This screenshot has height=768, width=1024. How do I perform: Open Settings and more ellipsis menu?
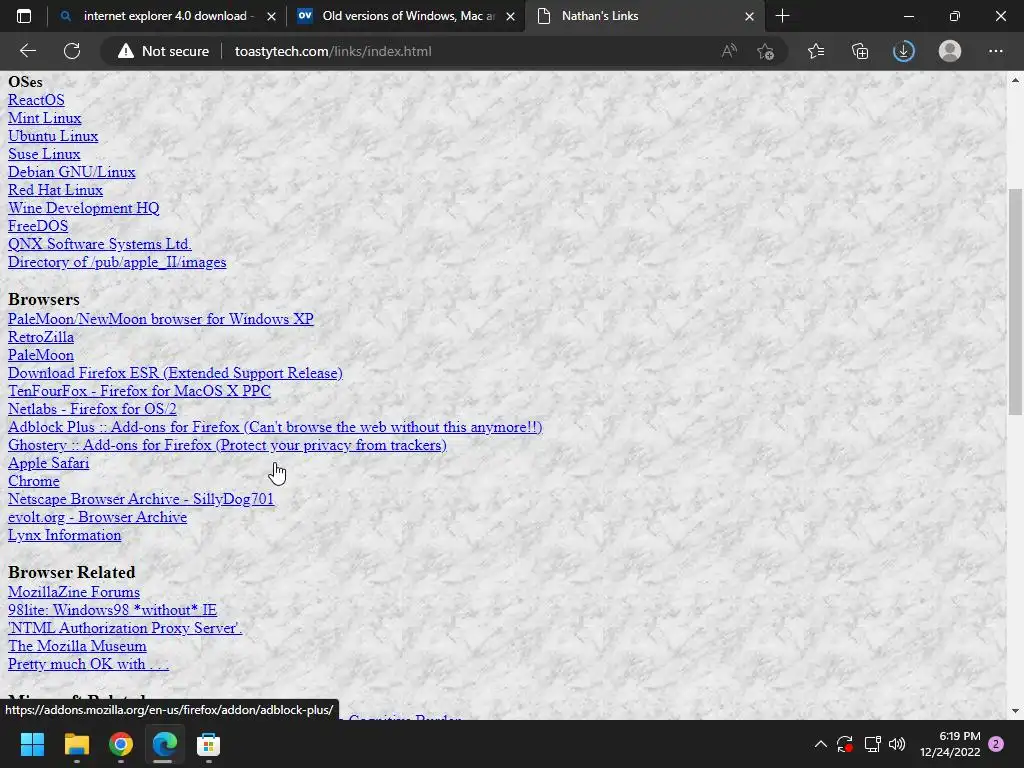coord(995,51)
